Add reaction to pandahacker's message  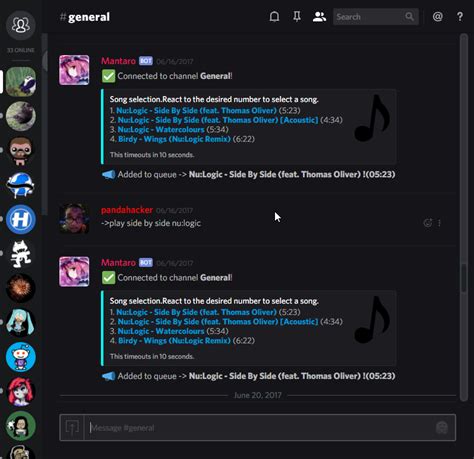428,223
